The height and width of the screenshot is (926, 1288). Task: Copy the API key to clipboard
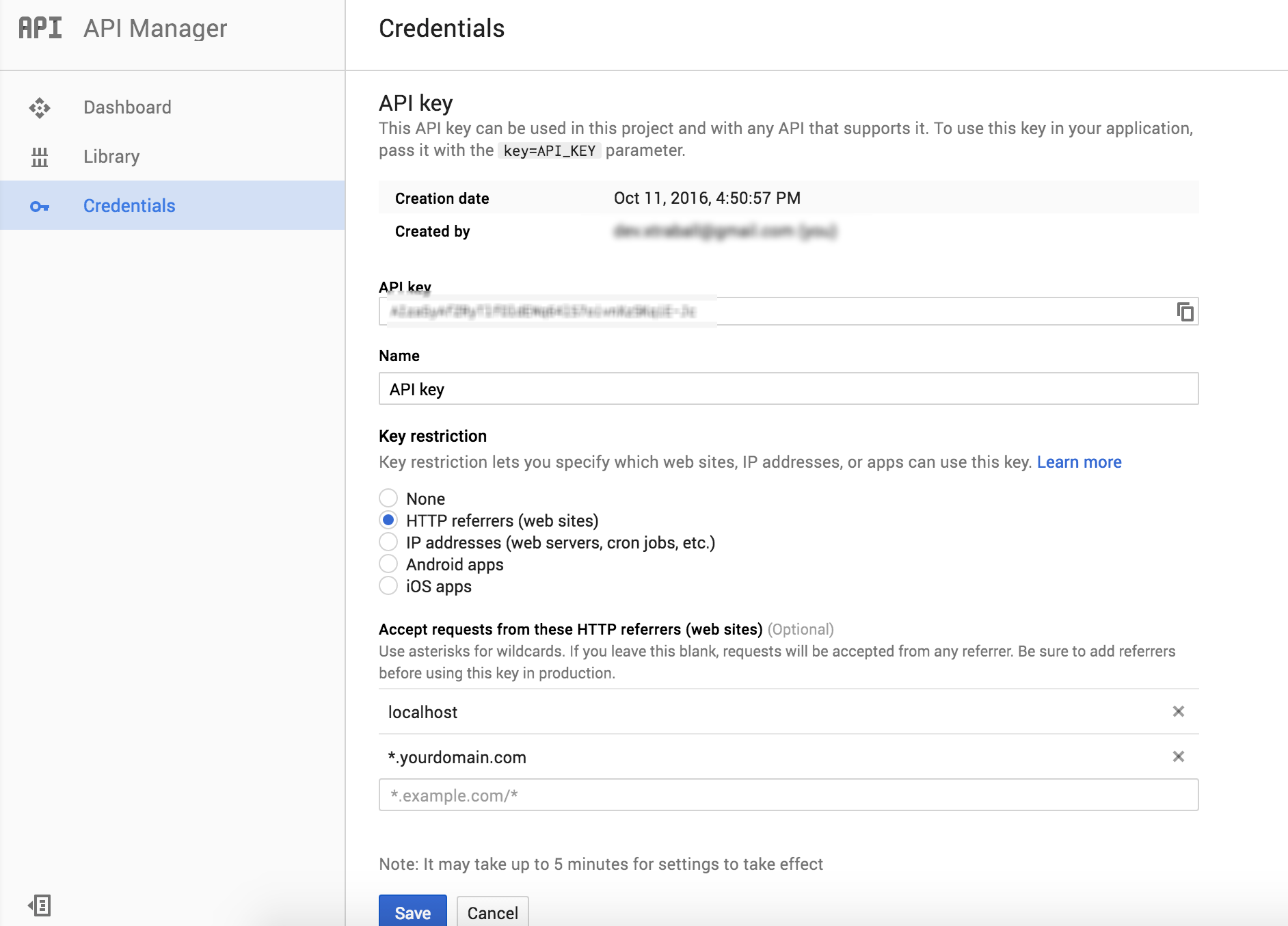tap(1185, 312)
